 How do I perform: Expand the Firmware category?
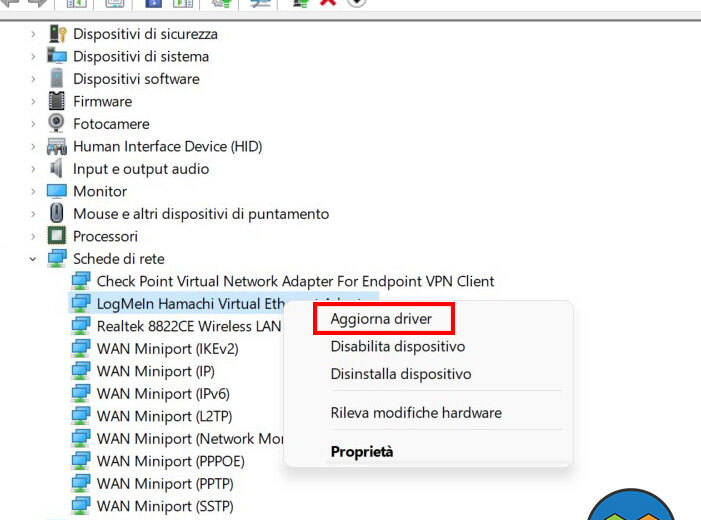click(33, 101)
